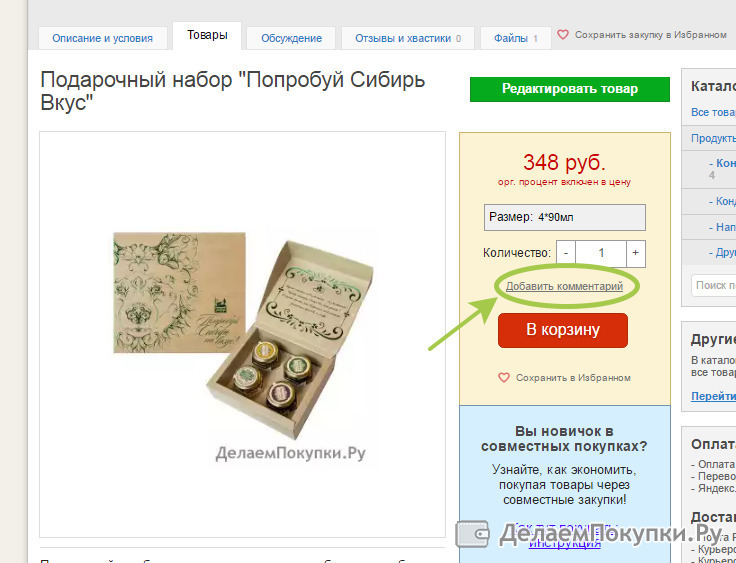This screenshot has height=563, width=736.
Task: Switch to the Обсуждение tab
Action: coord(291,38)
